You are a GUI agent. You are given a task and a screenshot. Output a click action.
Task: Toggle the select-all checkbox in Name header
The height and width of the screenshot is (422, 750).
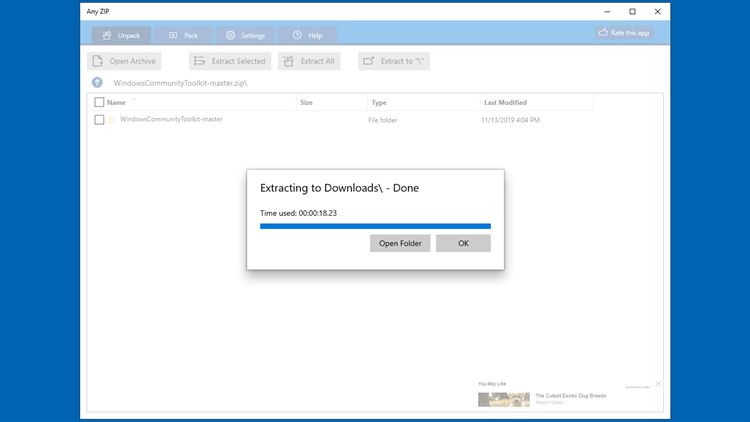pyautogui.click(x=99, y=102)
